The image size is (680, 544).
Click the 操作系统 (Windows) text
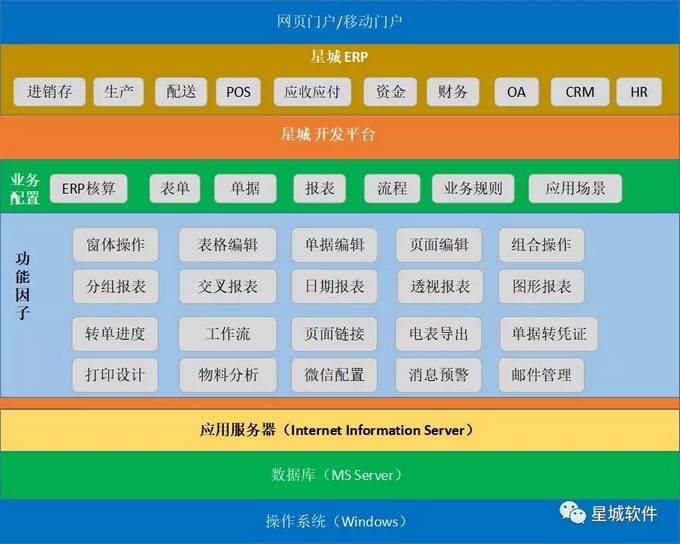tap(337, 521)
